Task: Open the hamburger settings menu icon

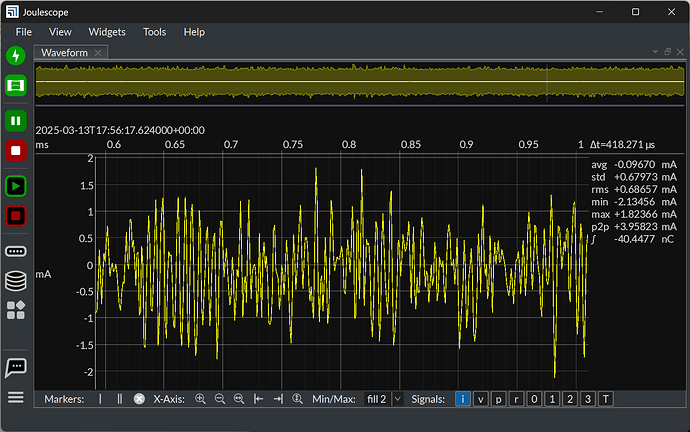Action: [16, 397]
